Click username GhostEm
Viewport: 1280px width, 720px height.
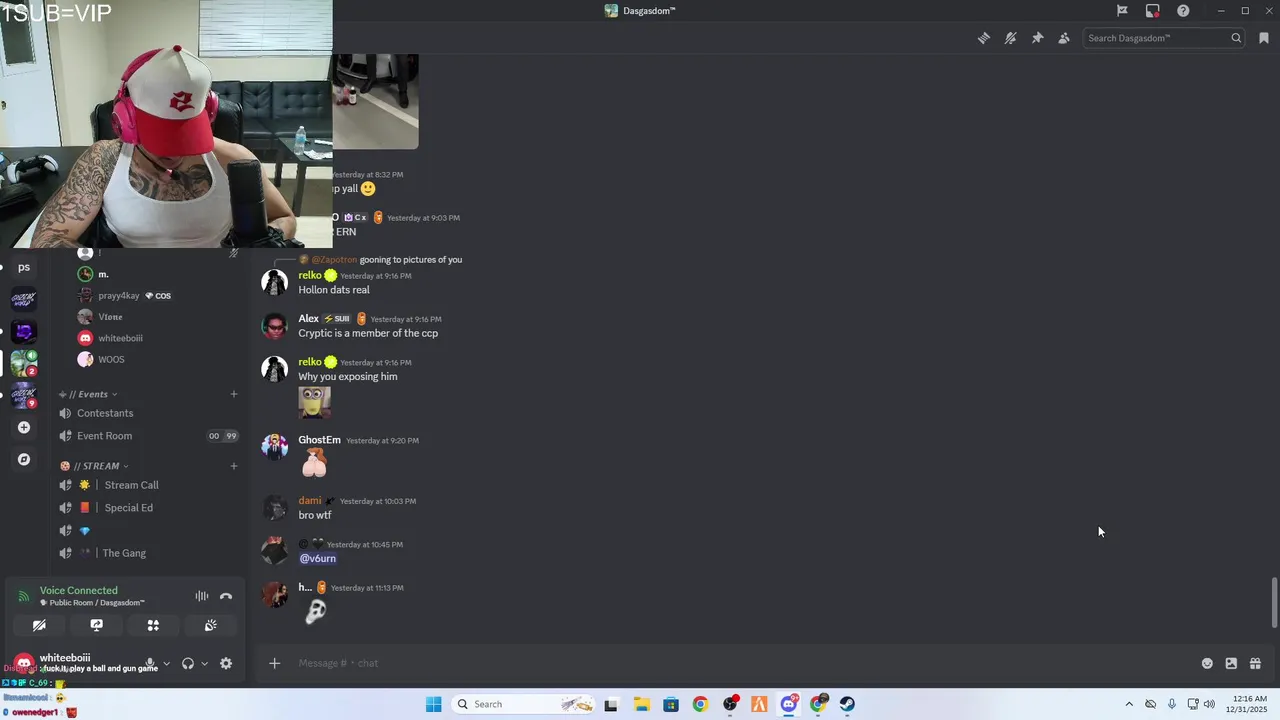coord(319,440)
